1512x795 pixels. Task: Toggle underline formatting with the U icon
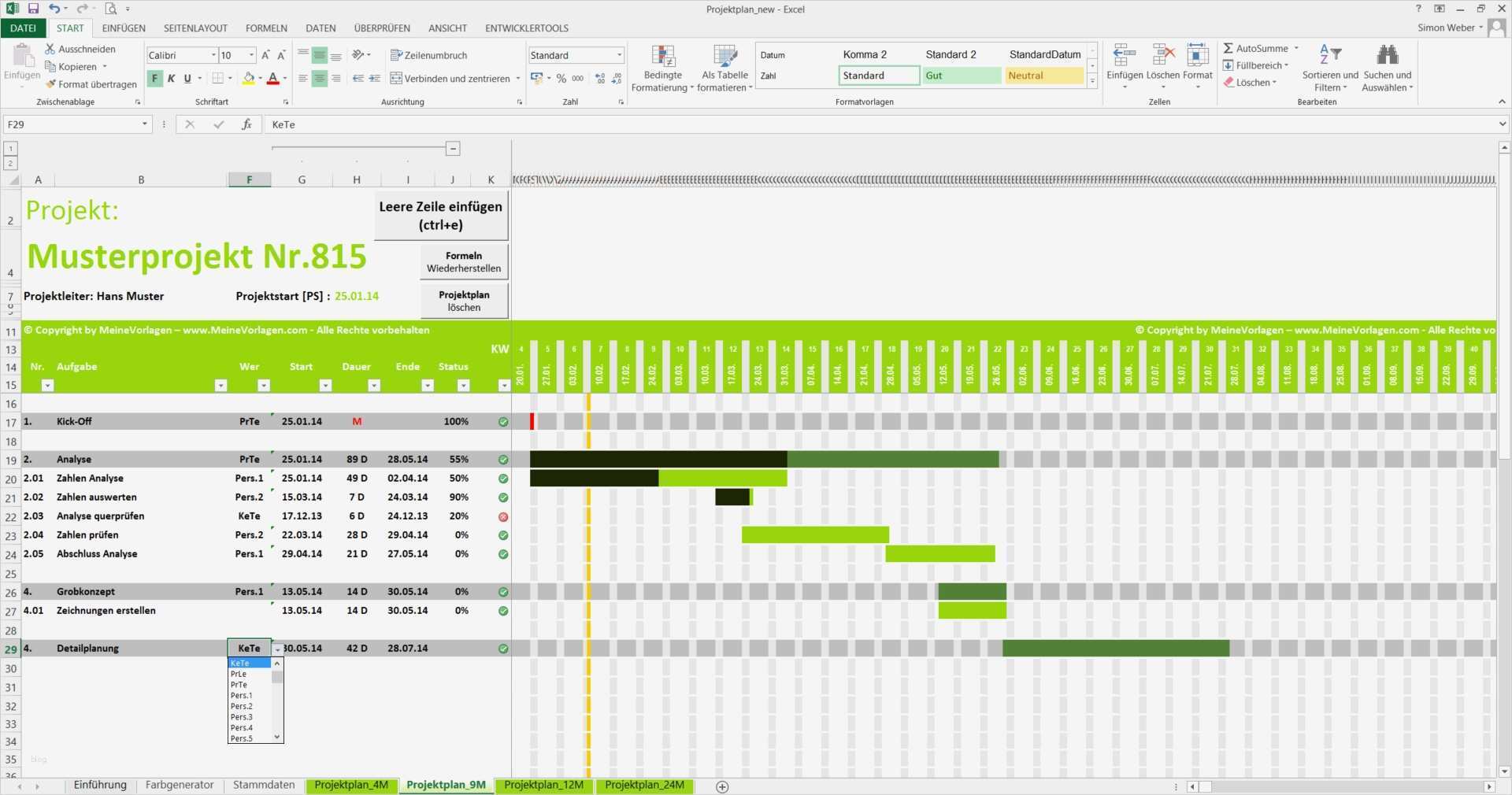[x=187, y=79]
